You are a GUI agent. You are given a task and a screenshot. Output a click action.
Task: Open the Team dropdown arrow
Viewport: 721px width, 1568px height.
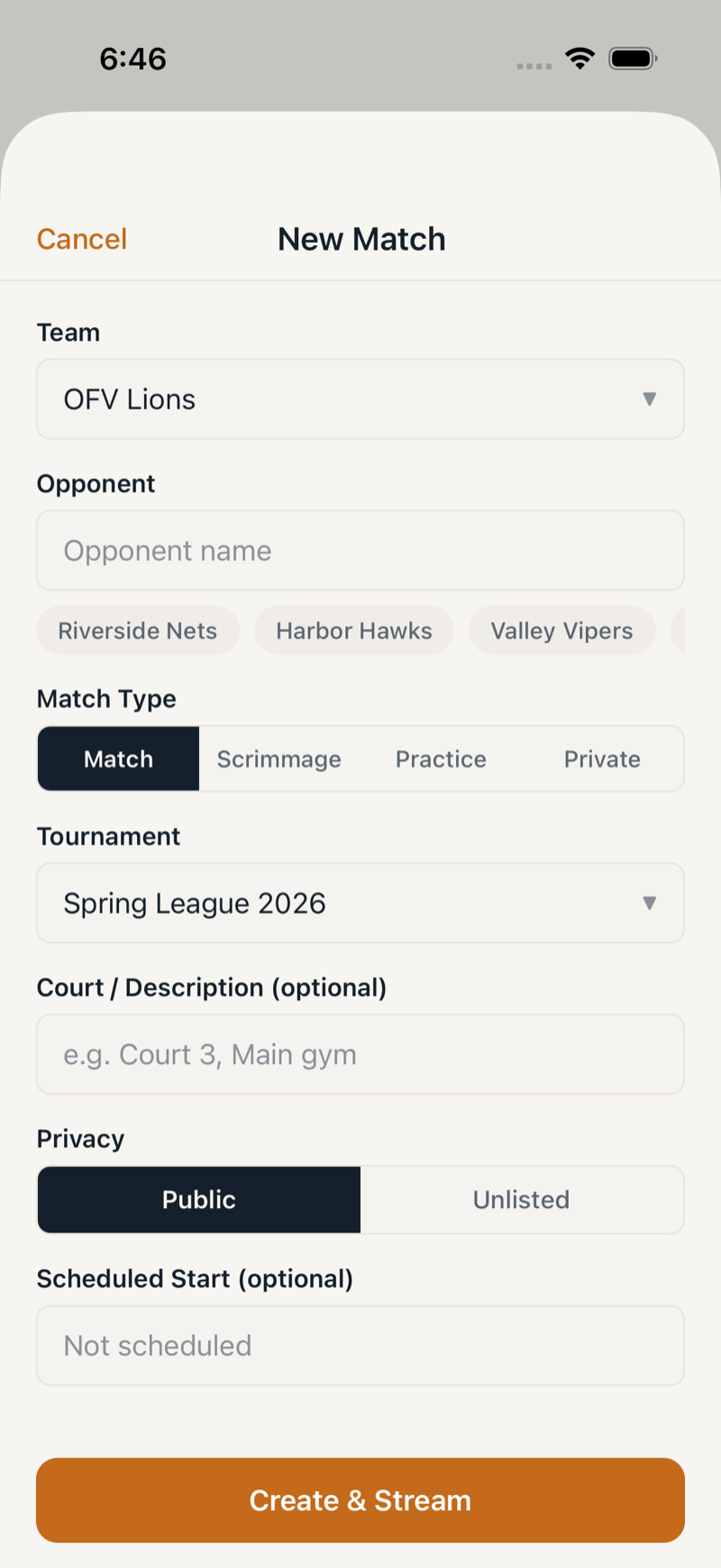(651, 399)
